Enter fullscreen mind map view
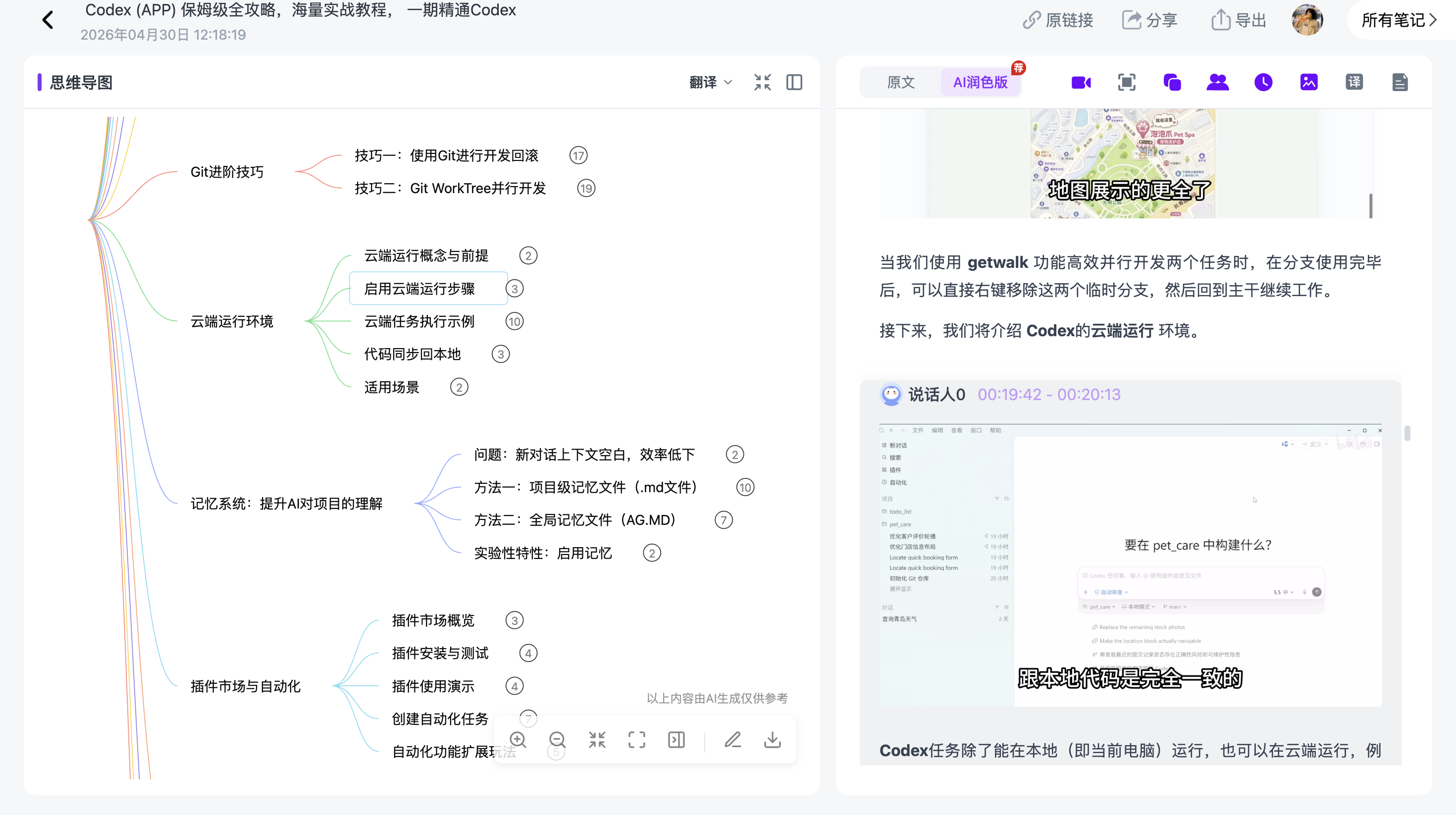This screenshot has width=1456, height=815. coord(636,740)
